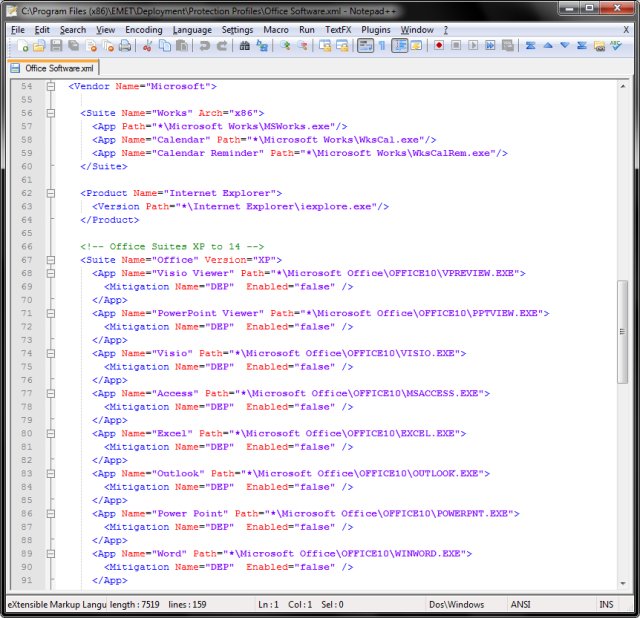Image resolution: width=640 pixels, height=618 pixels.
Task: Collapse the Product Internet Explorer fold marker
Action: pyautogui.click(x=50, y=193)
